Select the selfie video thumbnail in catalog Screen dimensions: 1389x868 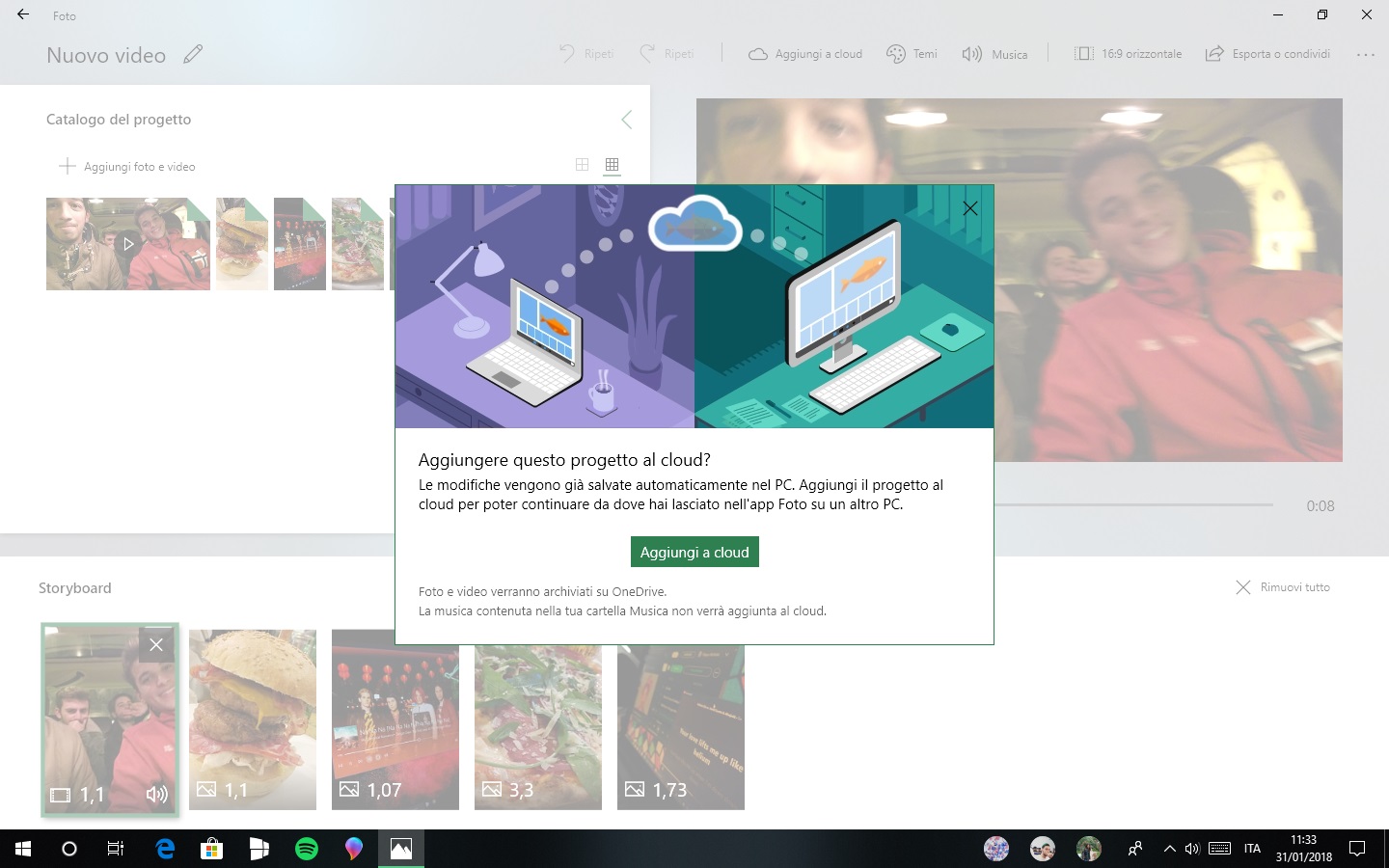click(128, 244)
